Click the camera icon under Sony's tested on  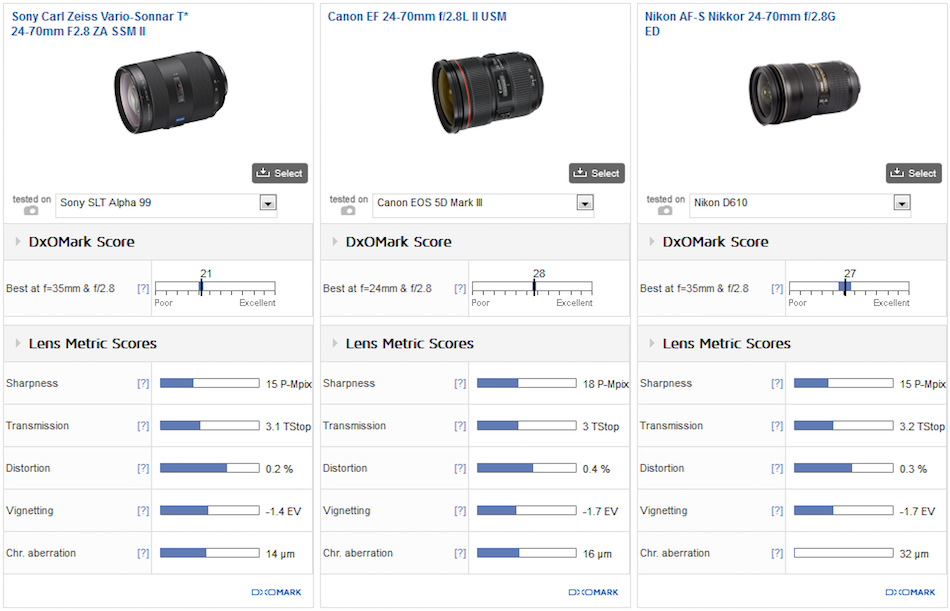click(x=31, y=211)
